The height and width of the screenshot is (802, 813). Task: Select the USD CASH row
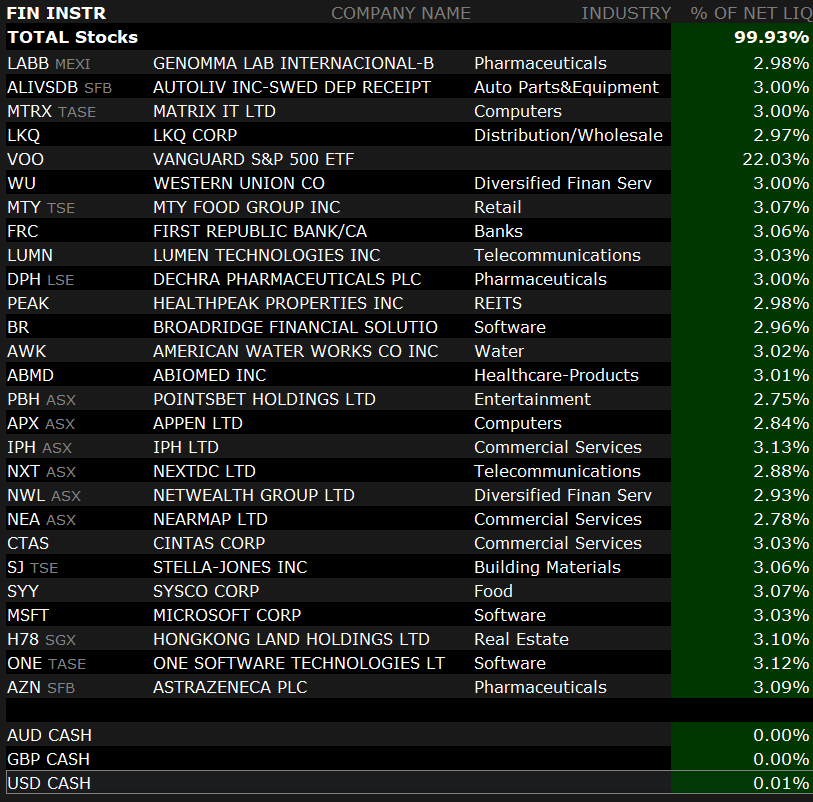click(409, 783)
